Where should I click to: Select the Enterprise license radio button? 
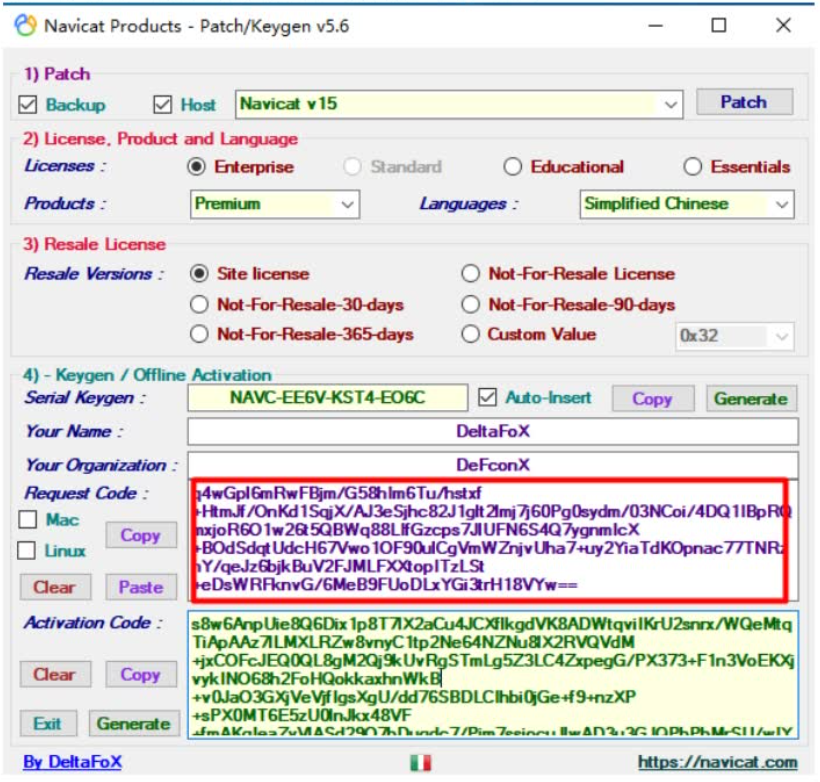tap(197, 167)
